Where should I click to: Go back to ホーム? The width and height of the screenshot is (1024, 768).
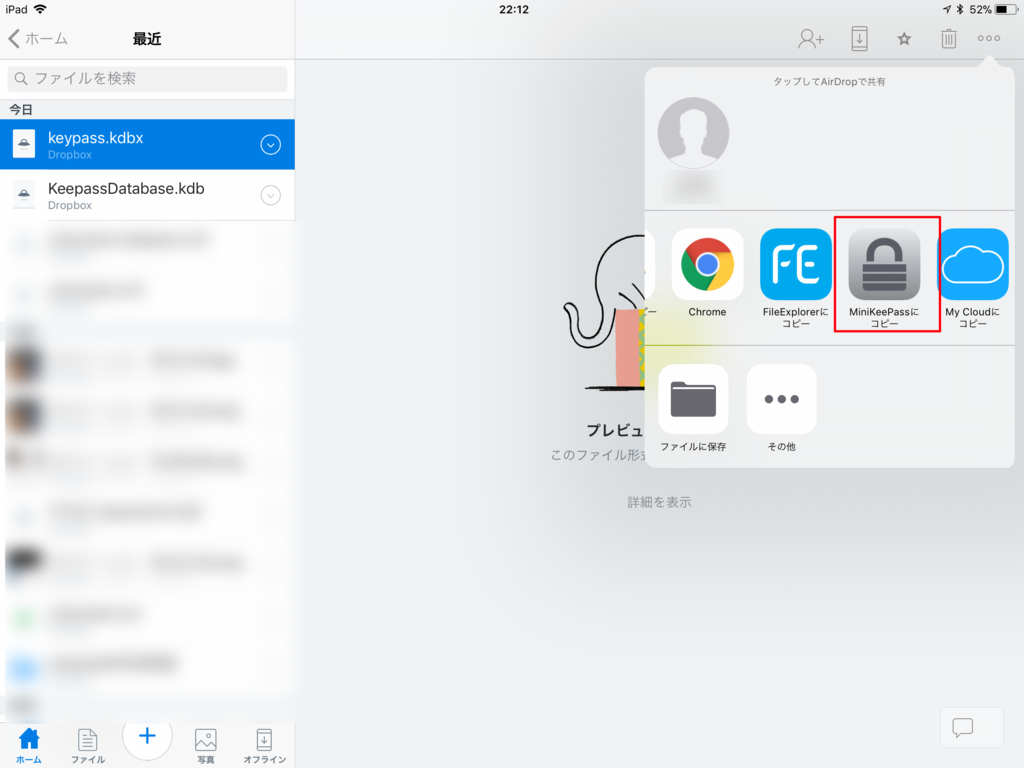[38, 39]
